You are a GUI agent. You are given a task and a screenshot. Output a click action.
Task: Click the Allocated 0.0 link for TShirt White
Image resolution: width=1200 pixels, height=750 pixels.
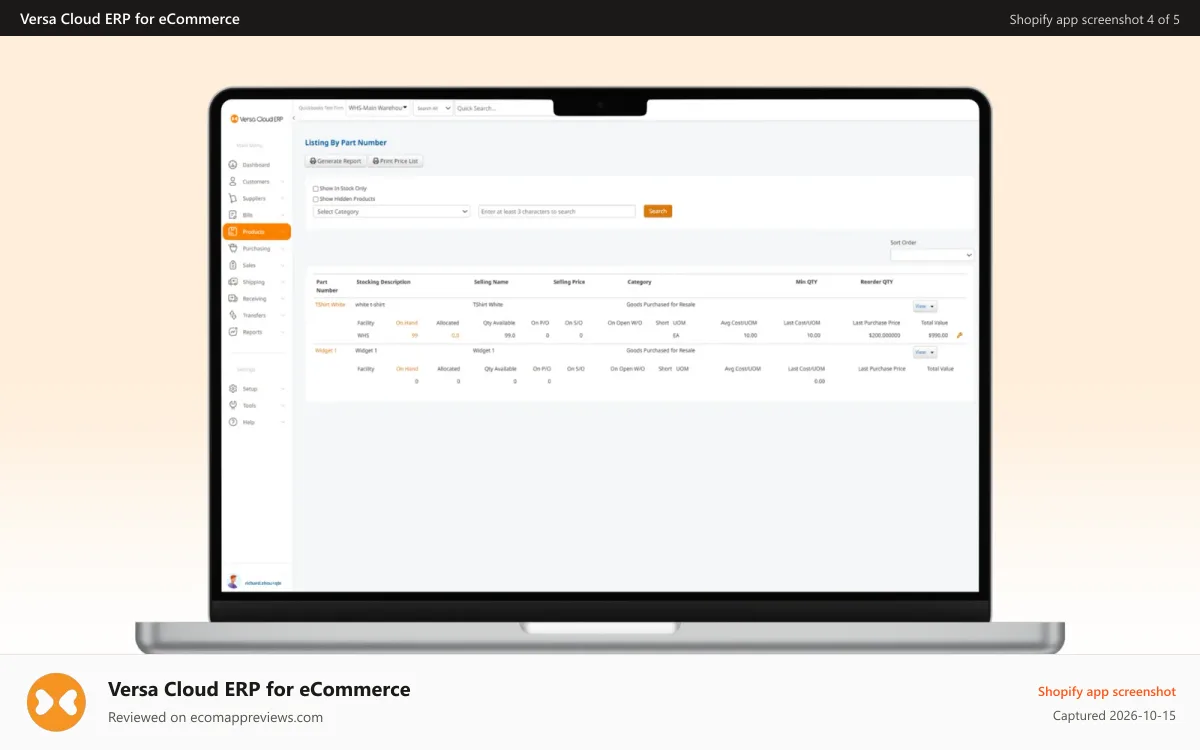455,335
